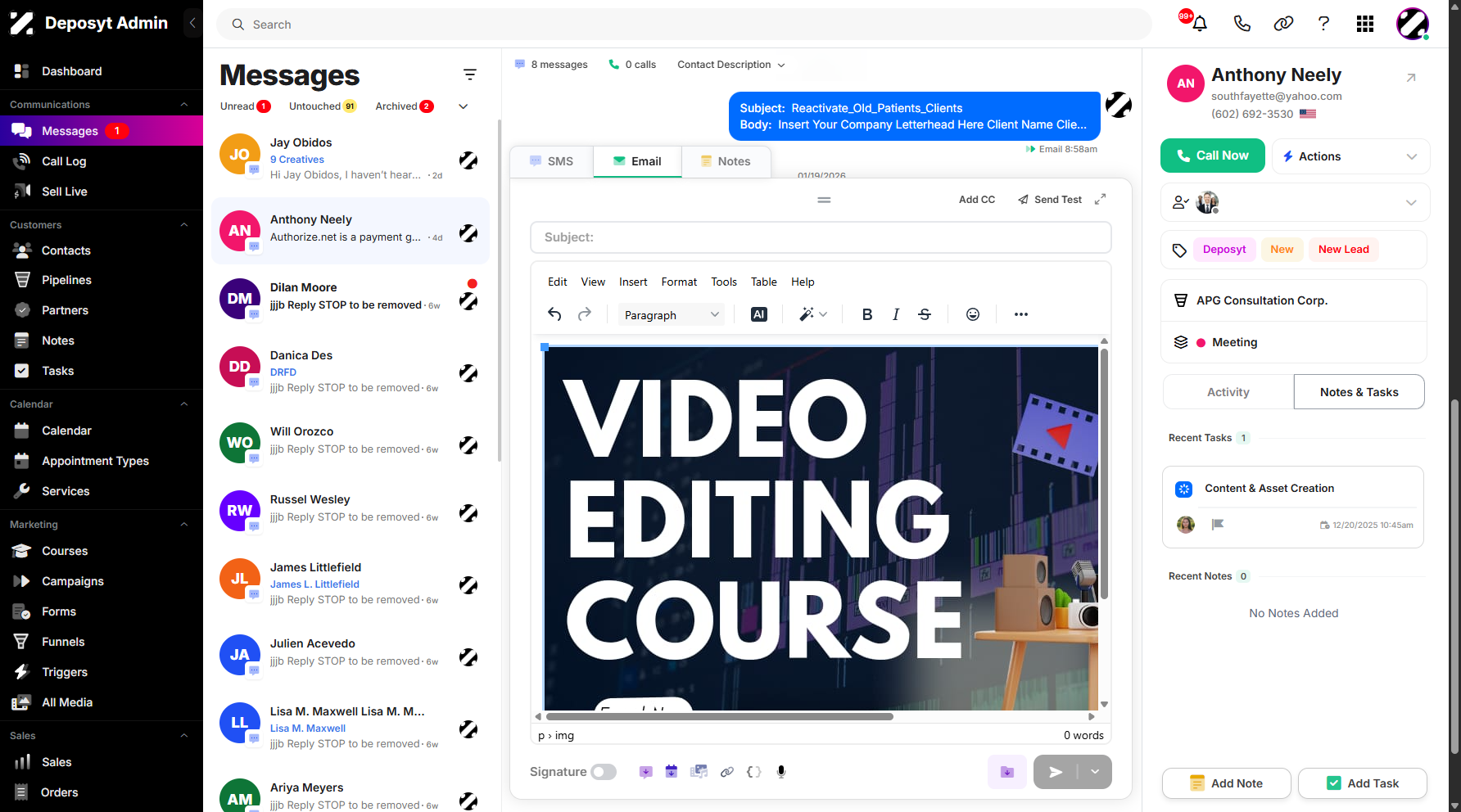Click Add CC
This screenshot has height=812, width=1461.
977,200
